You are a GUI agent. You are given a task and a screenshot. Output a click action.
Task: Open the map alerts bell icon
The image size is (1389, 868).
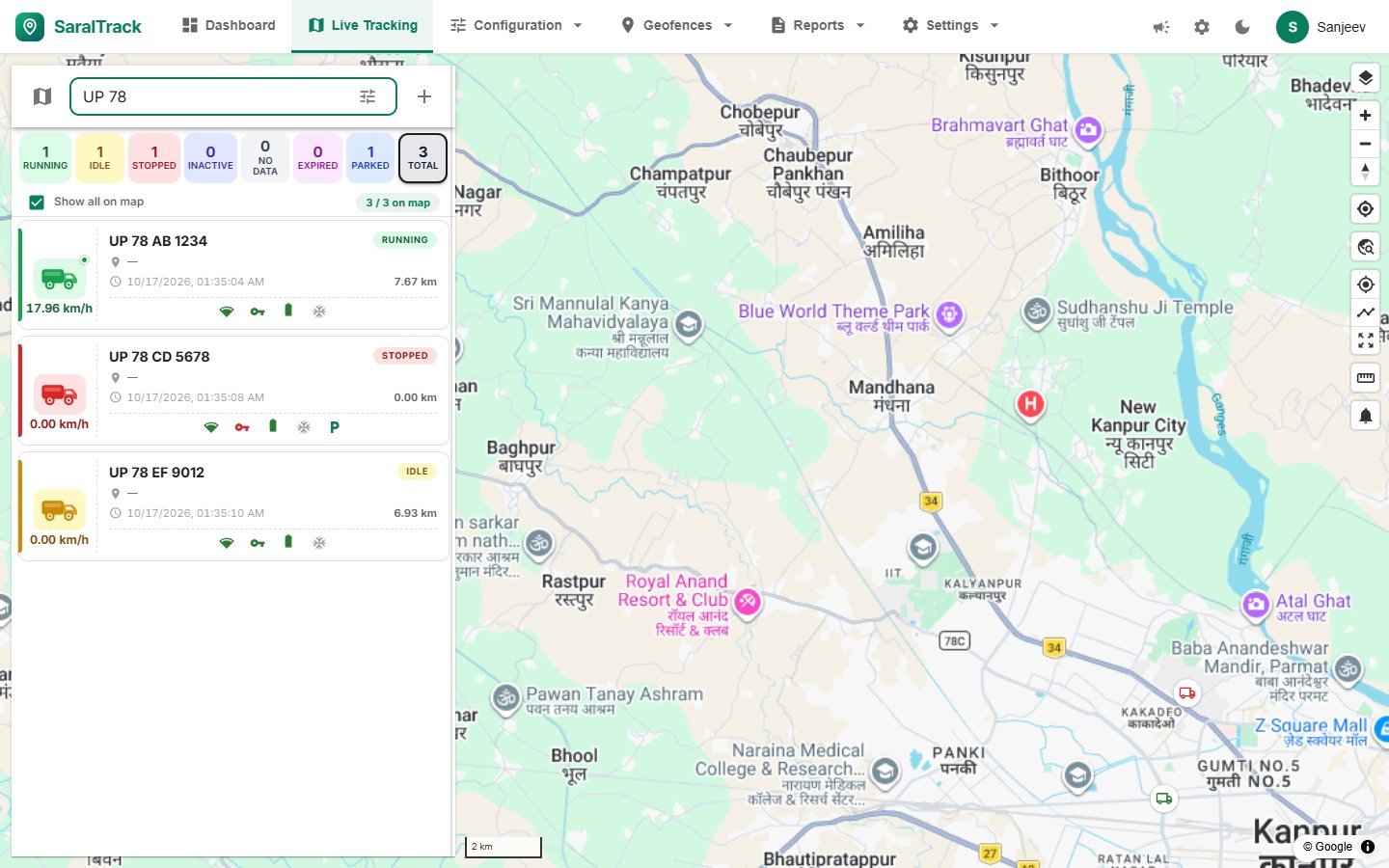pos(1365,416)
